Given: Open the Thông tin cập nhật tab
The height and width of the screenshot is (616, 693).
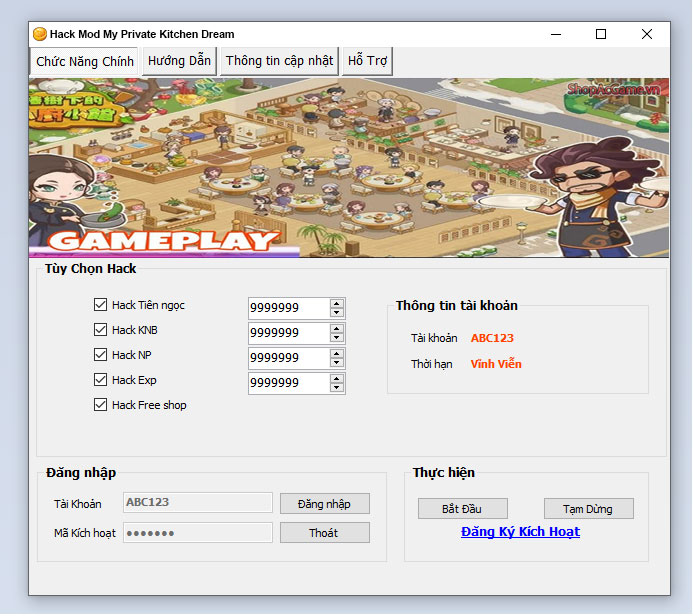Looking at the screenshot, I should point(279,61).
